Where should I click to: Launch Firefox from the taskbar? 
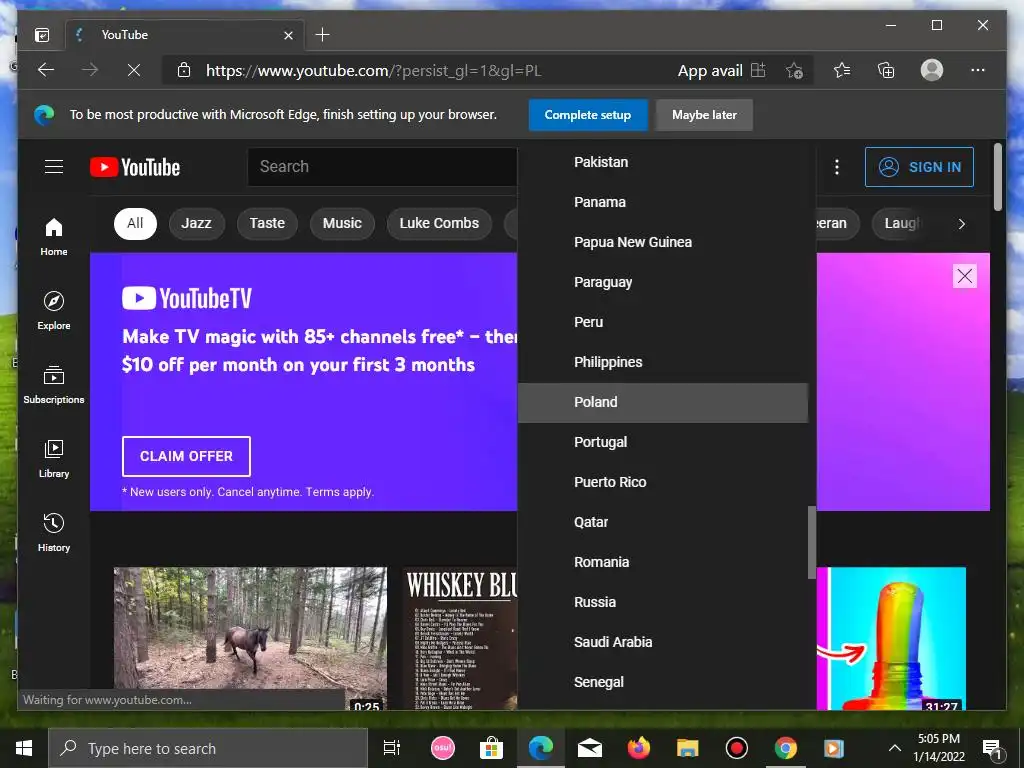tap(639, 748)
